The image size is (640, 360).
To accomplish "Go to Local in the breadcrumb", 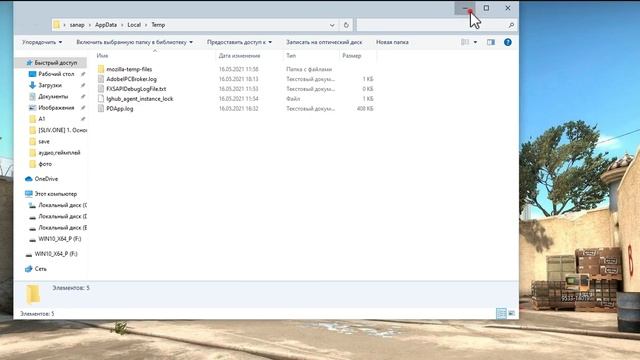I will tap(134, 25).
